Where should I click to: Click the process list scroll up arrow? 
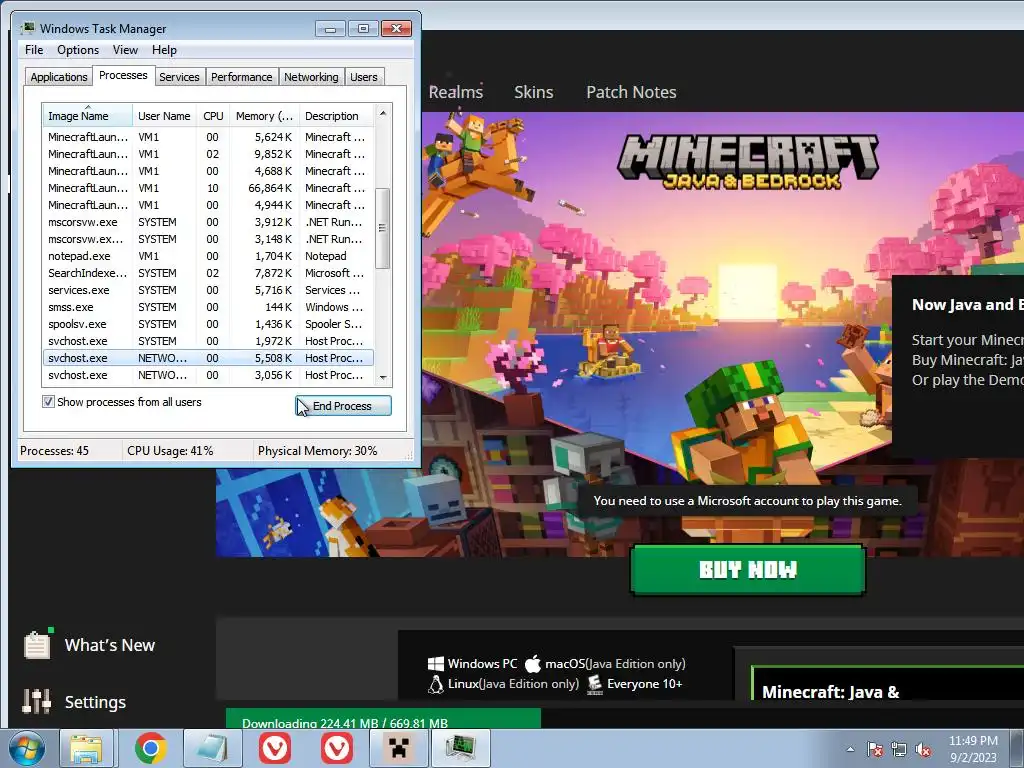point(383,113)
